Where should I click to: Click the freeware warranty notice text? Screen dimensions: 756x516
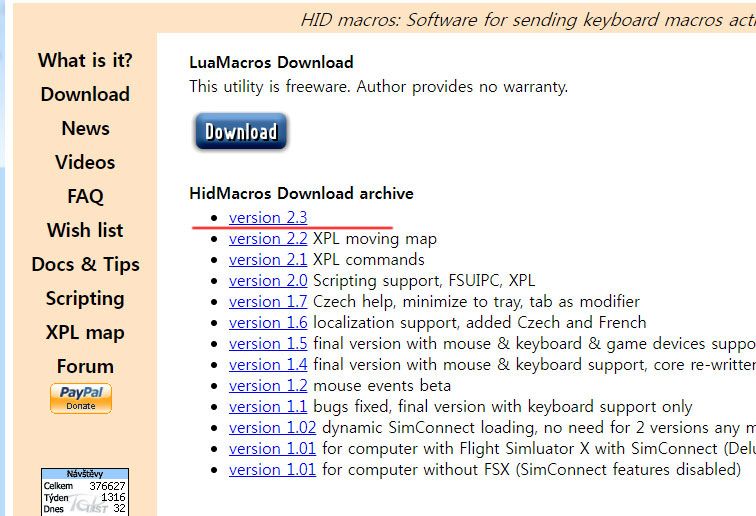point(378,87)
